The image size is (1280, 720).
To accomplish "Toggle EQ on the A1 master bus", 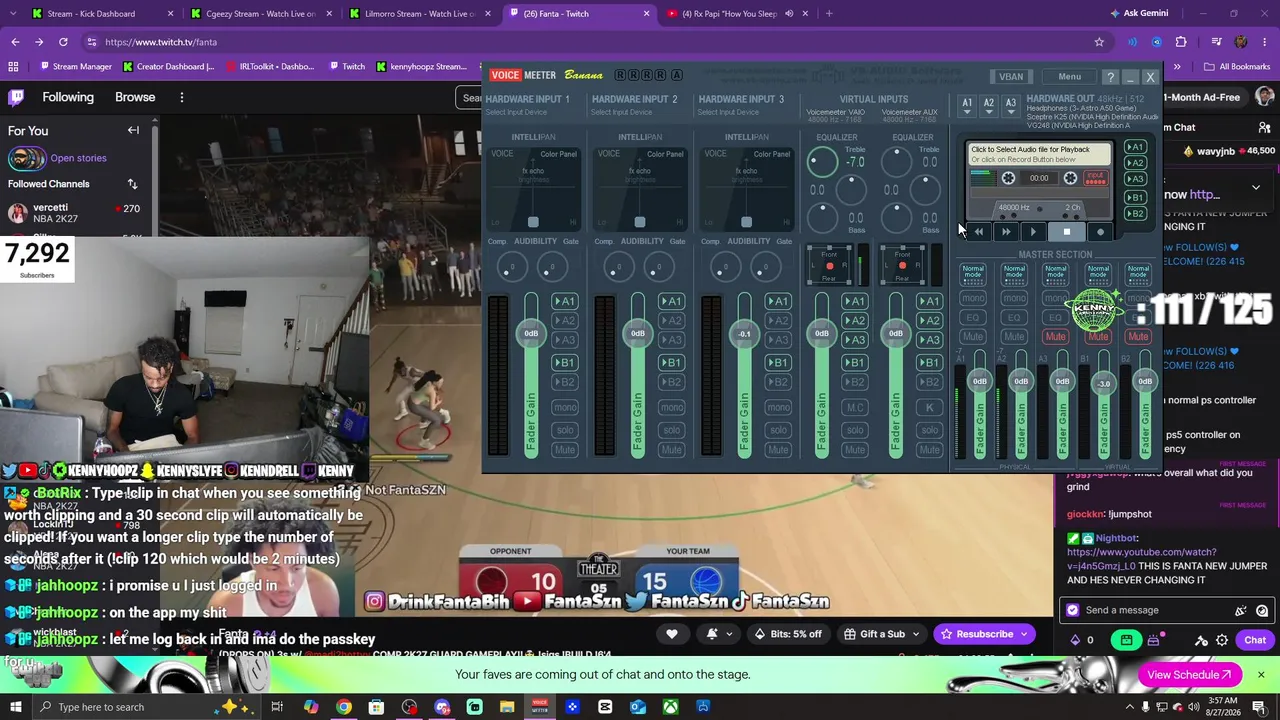I will [x=973, y=318].
